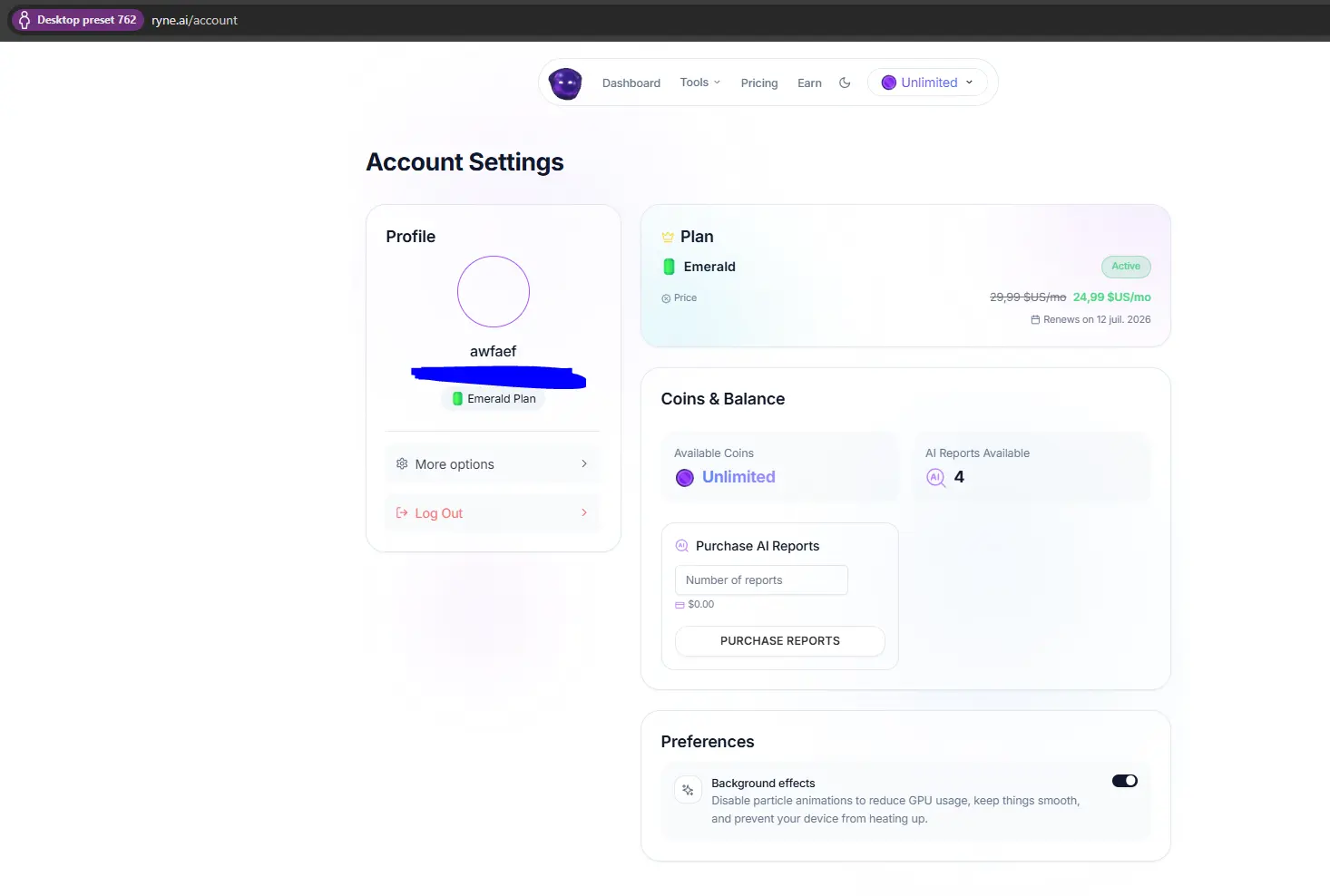Open the Tools dropdown menu
This screenshot has height=896, width=1330.
coord(700,83)
